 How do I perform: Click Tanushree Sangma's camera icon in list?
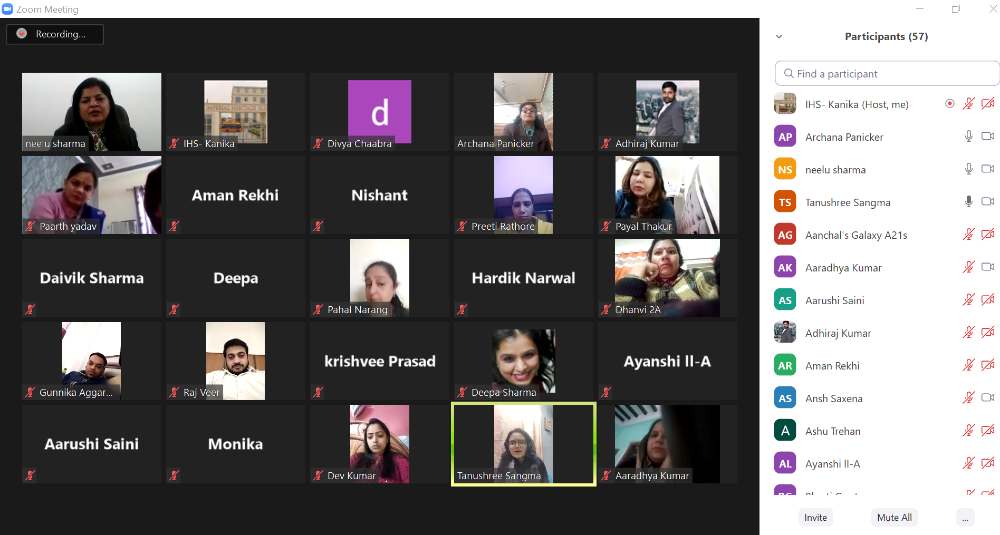point(988,202)
